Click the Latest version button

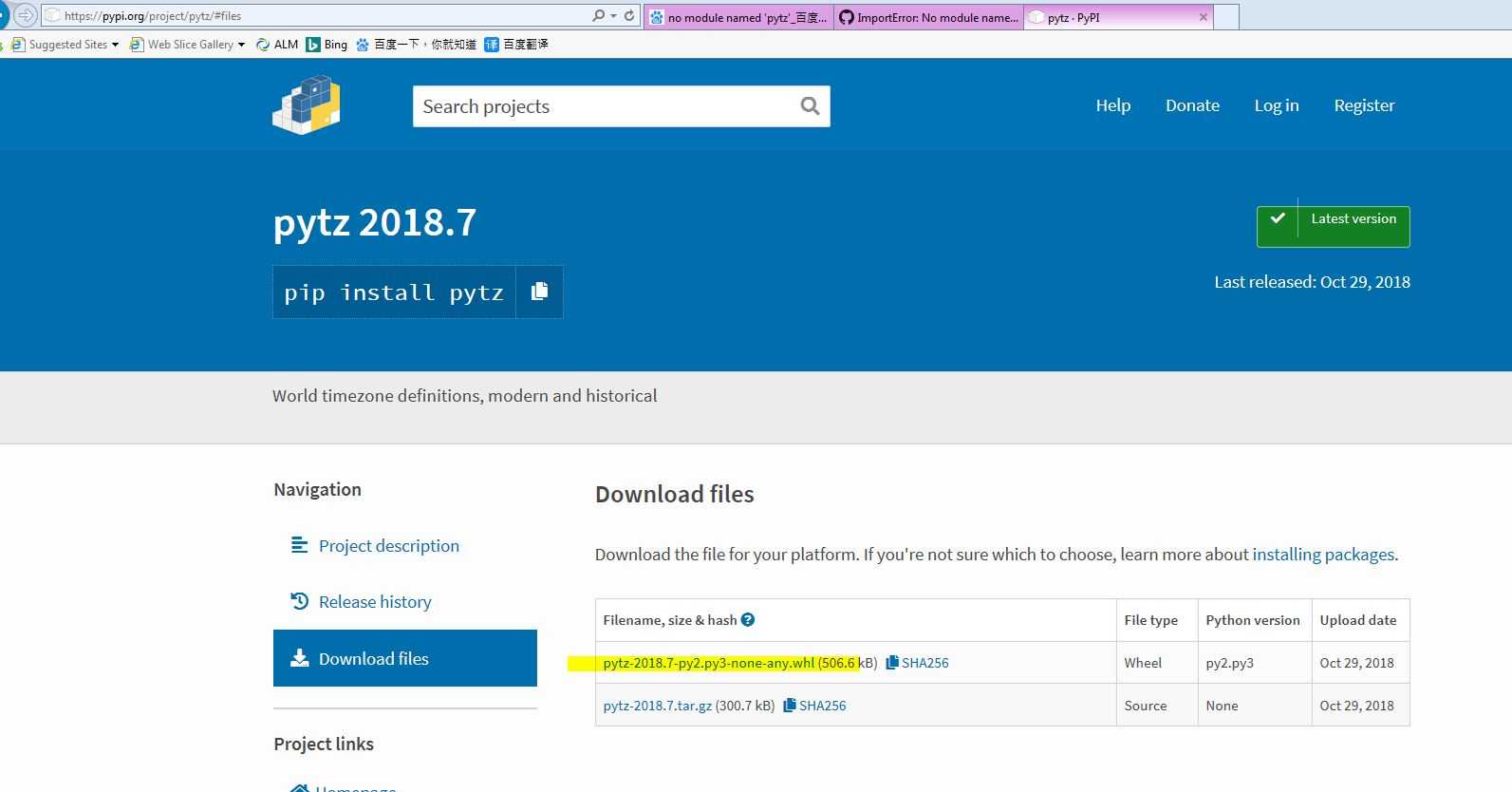[x=1333, y=227]
